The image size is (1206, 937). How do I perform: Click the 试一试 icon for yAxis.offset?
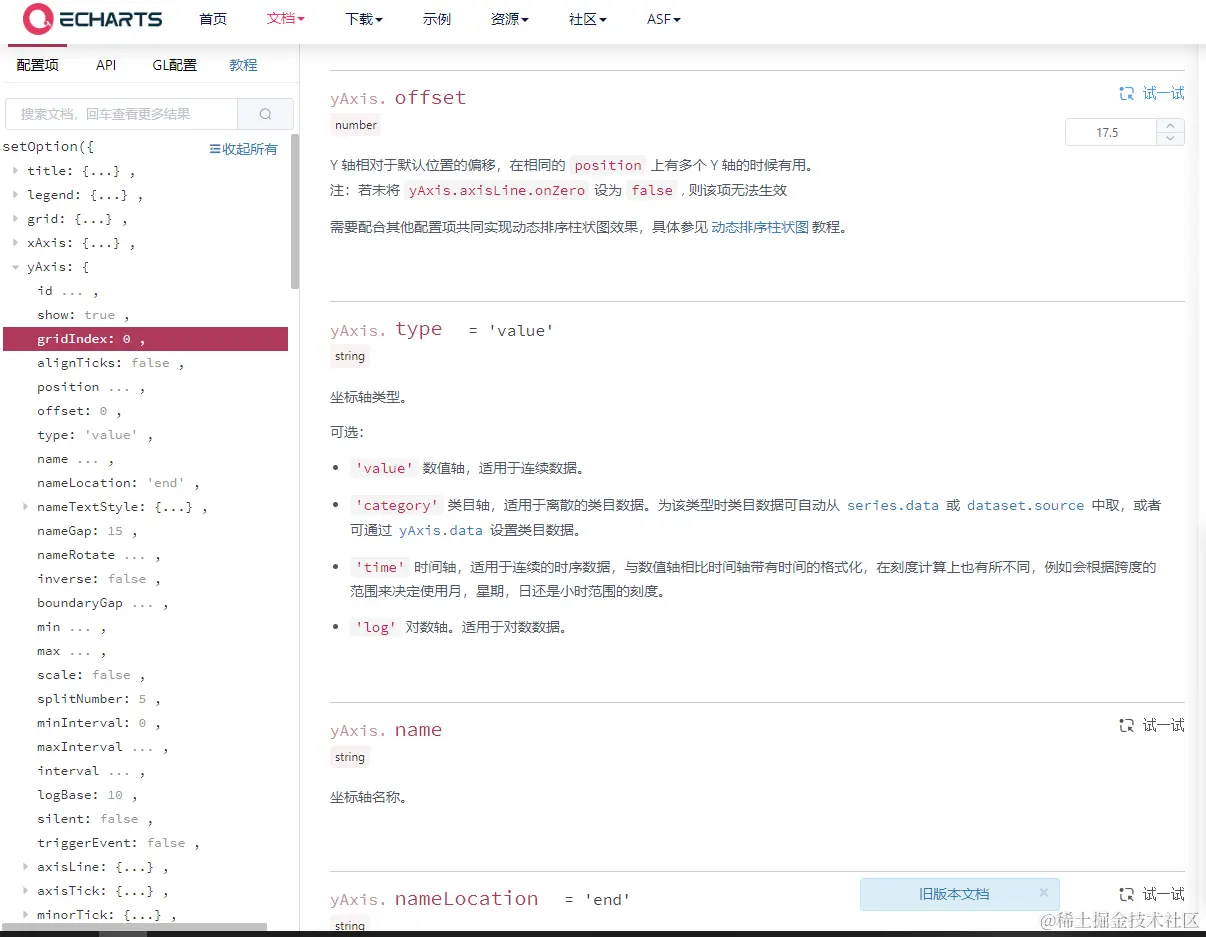[x=1127, y=93]
